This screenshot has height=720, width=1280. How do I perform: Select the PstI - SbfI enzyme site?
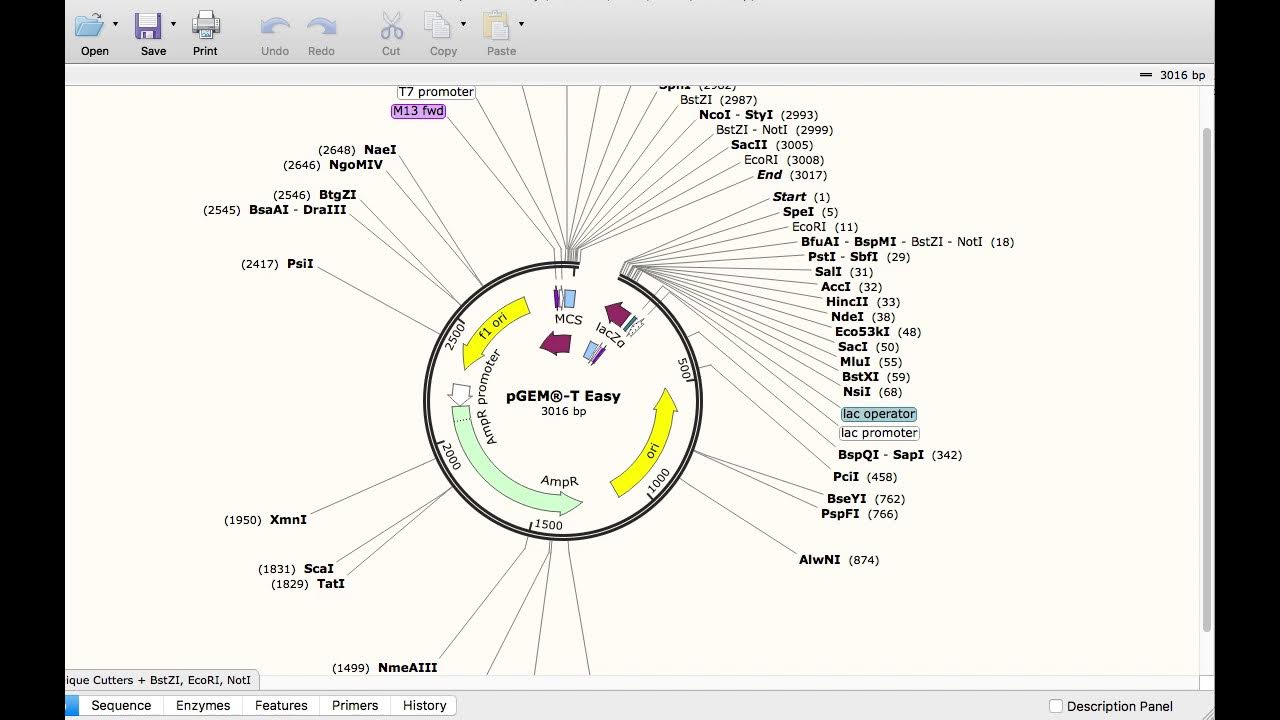(843, 257)
